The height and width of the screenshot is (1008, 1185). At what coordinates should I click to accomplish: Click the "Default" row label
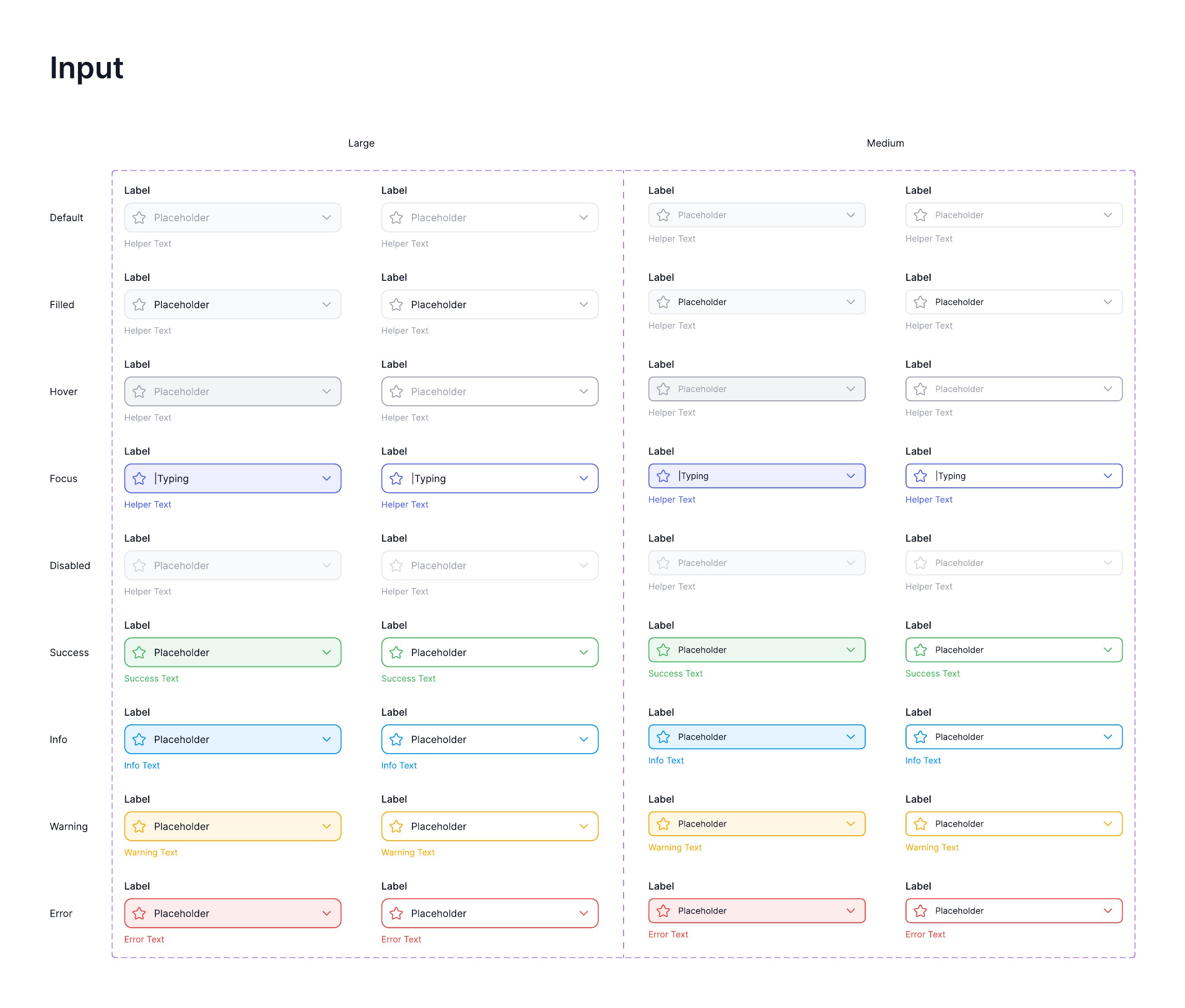click(66, 218)
